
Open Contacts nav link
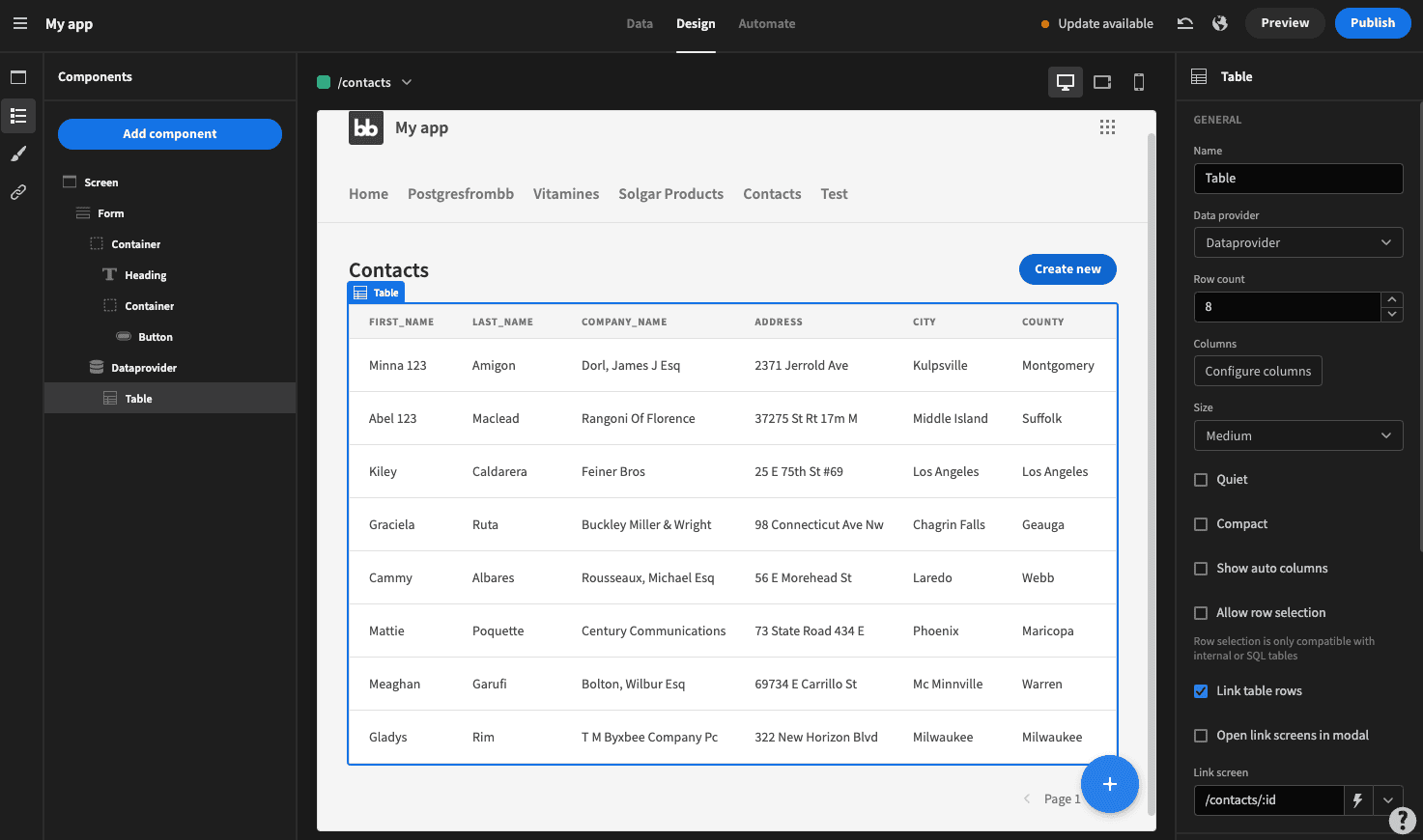point(772,194)
